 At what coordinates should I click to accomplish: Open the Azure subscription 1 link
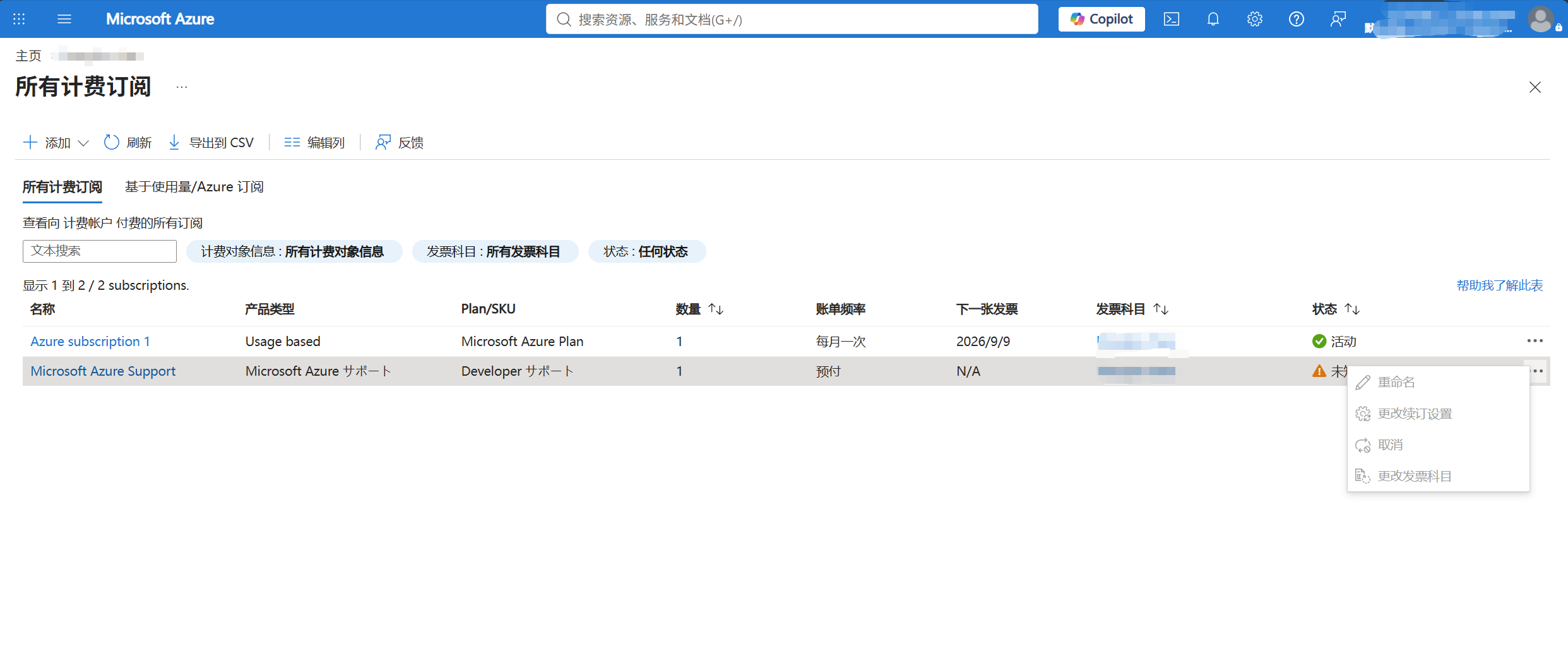coord(90,342)
